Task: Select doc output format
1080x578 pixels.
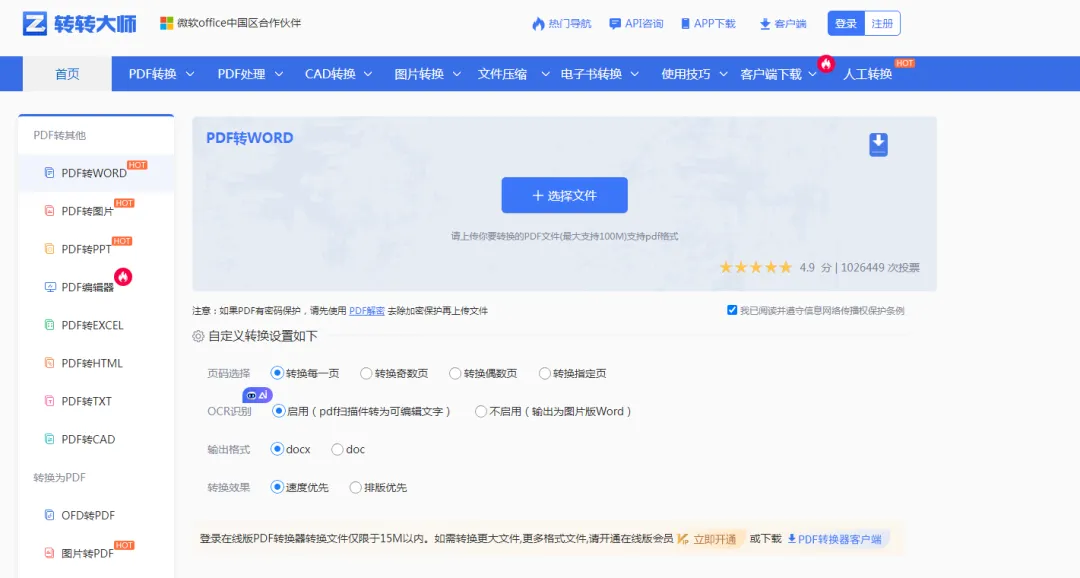Action: pos(337,450)
